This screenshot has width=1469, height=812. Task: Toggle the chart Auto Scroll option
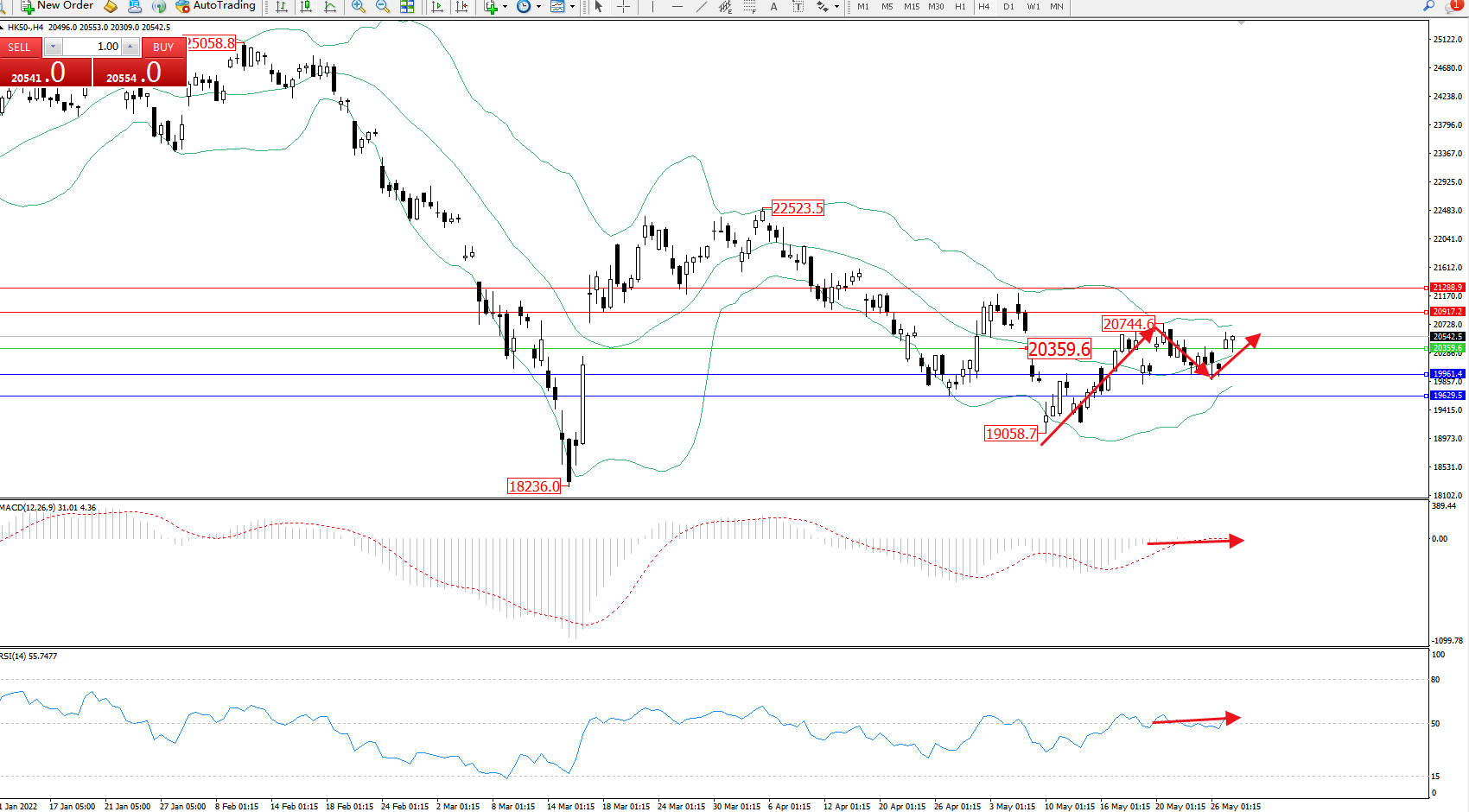point(438,7)
